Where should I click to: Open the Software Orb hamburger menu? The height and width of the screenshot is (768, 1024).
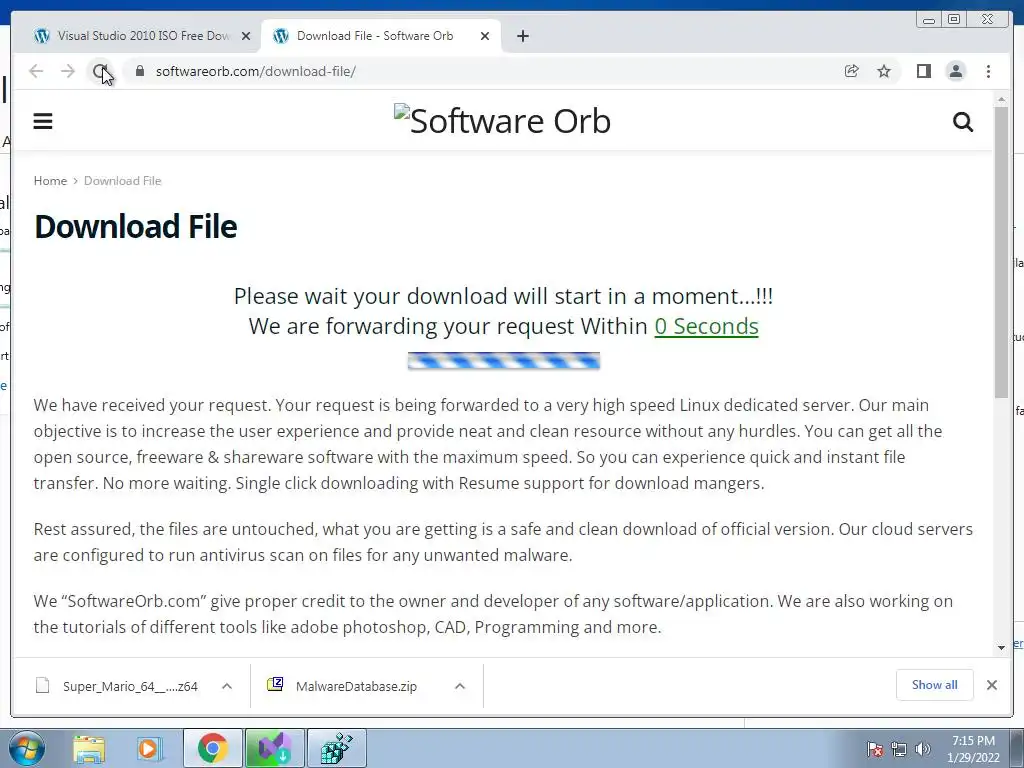point(42,121)
